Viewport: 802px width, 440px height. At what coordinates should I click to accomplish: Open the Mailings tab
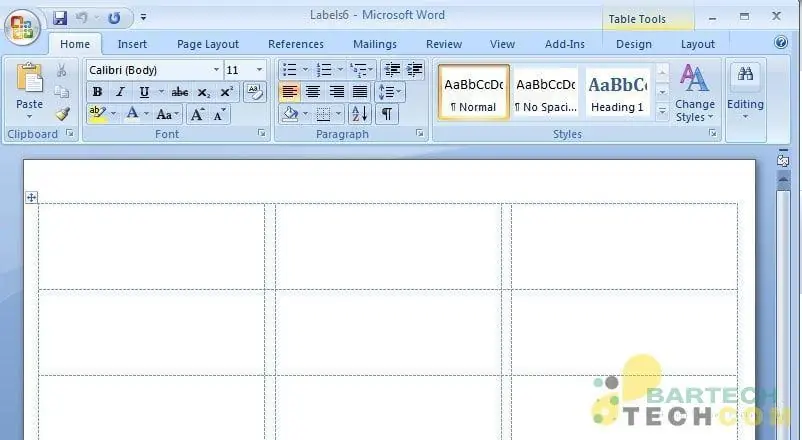[x=374, y=44]
